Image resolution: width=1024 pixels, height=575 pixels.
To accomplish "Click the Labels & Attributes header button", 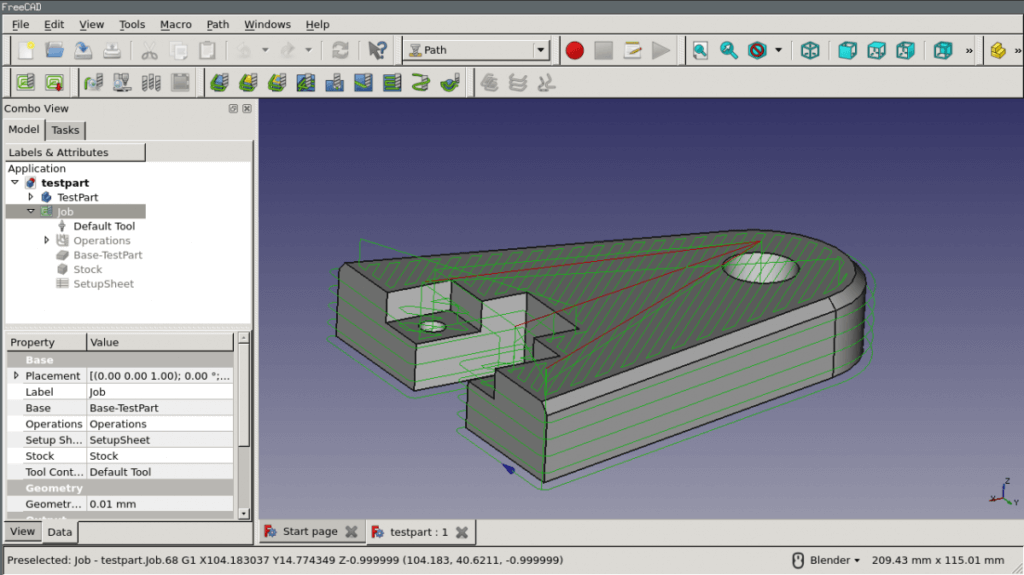I will [x=75, y=152].
